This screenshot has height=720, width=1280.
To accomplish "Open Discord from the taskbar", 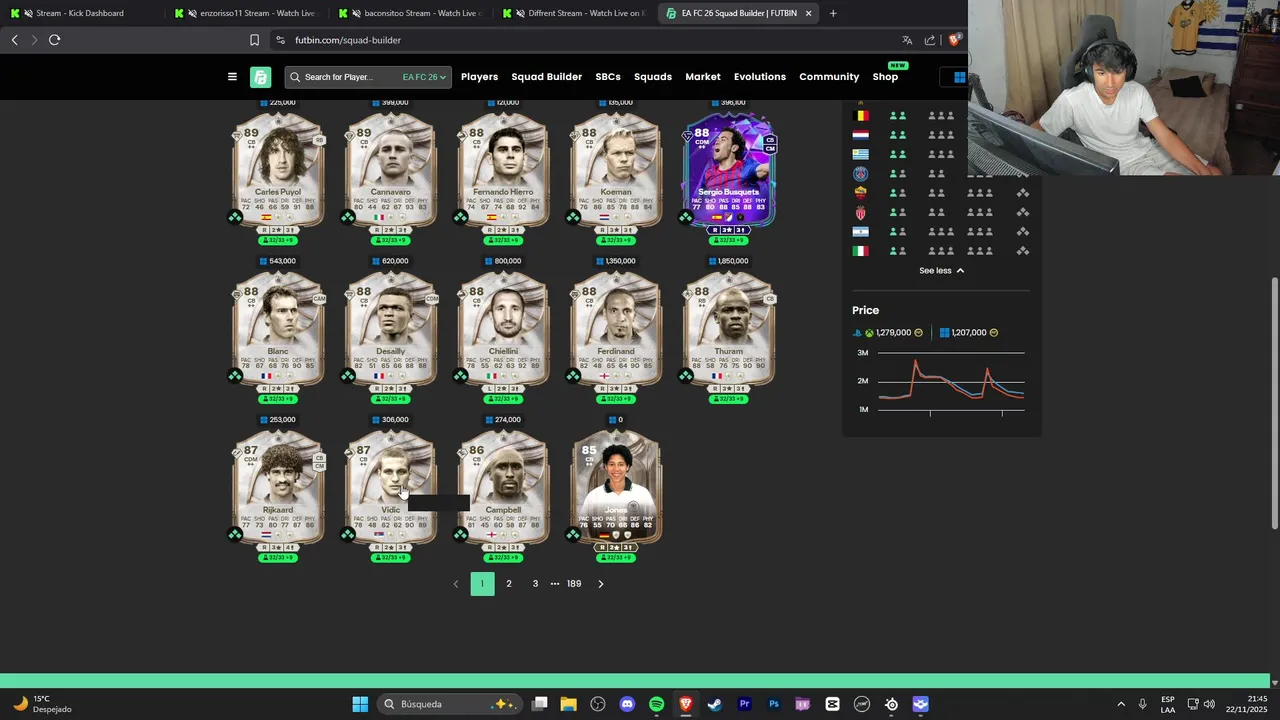I will tap(627, 704).
